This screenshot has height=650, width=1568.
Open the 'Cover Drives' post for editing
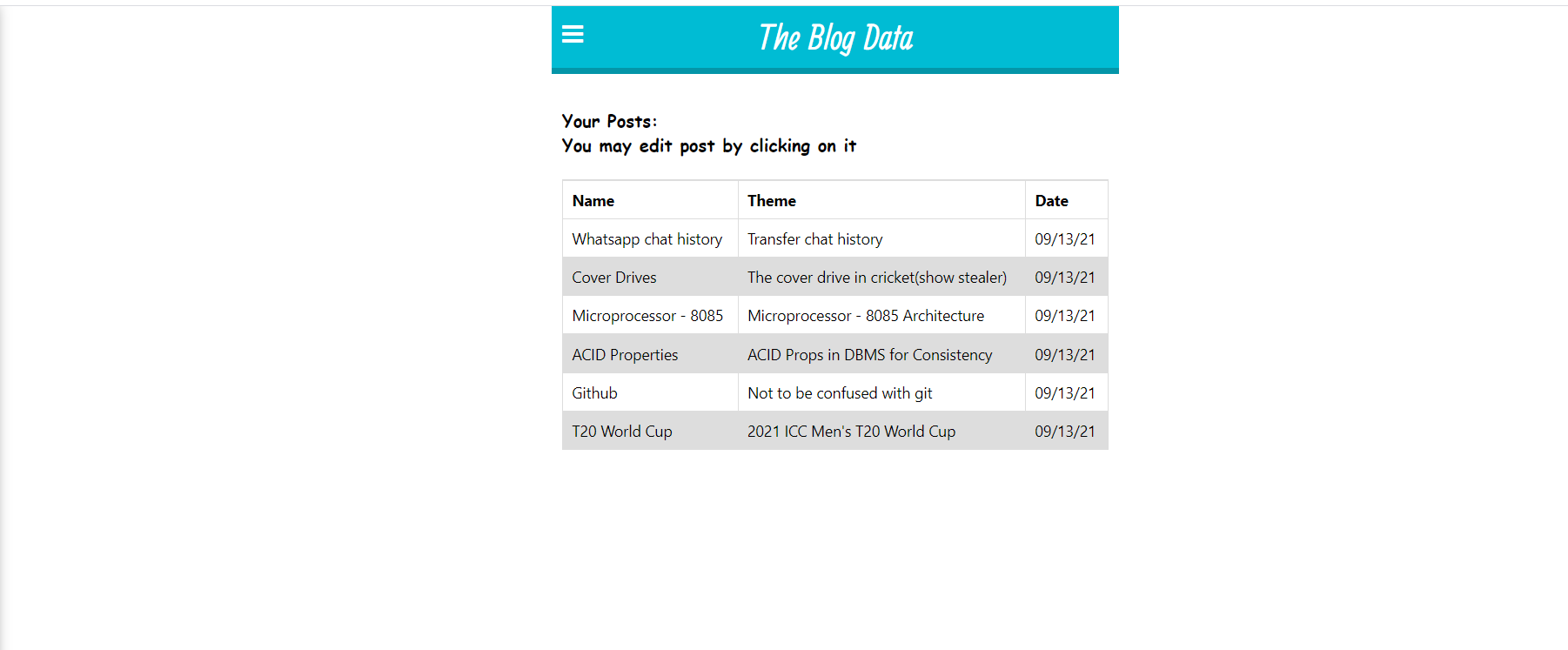click(613, 277)
